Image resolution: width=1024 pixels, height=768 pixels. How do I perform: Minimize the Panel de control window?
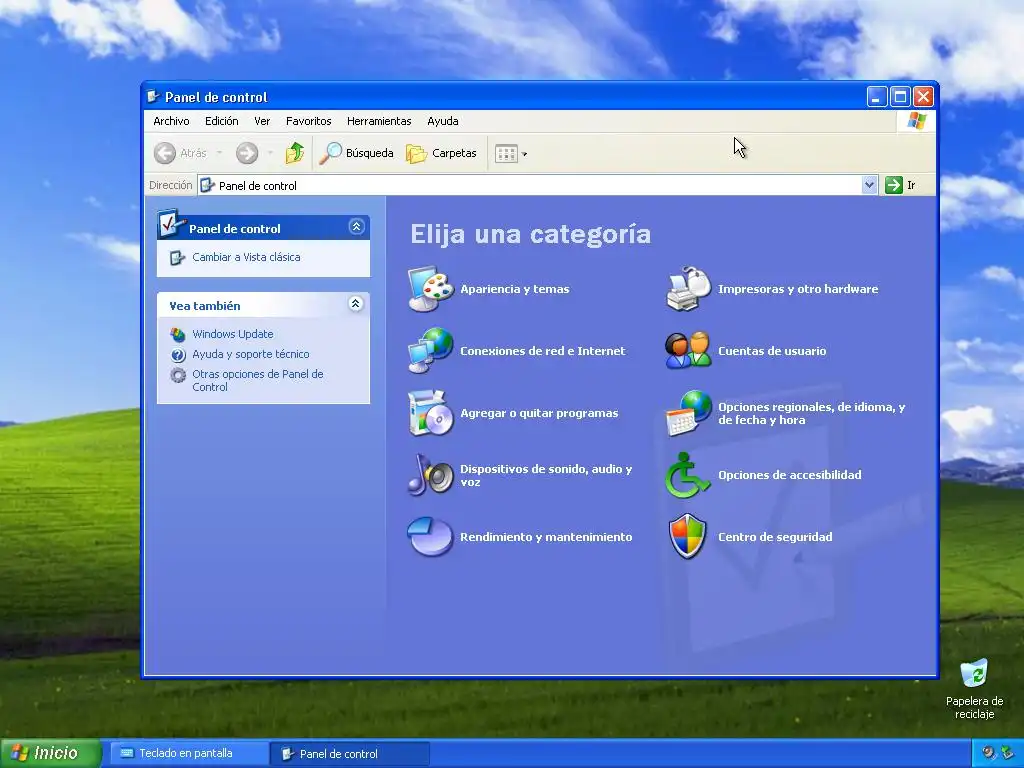[877, 97]
